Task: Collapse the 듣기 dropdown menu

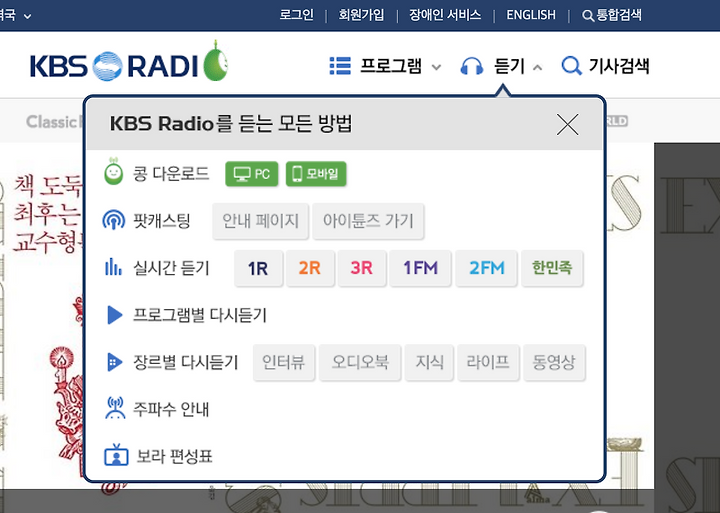Action: pyautogui.click(x=537, y=68)
